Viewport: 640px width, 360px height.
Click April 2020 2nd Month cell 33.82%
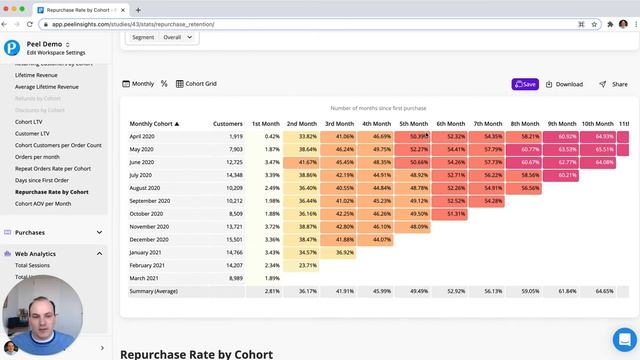click(301, 136)
